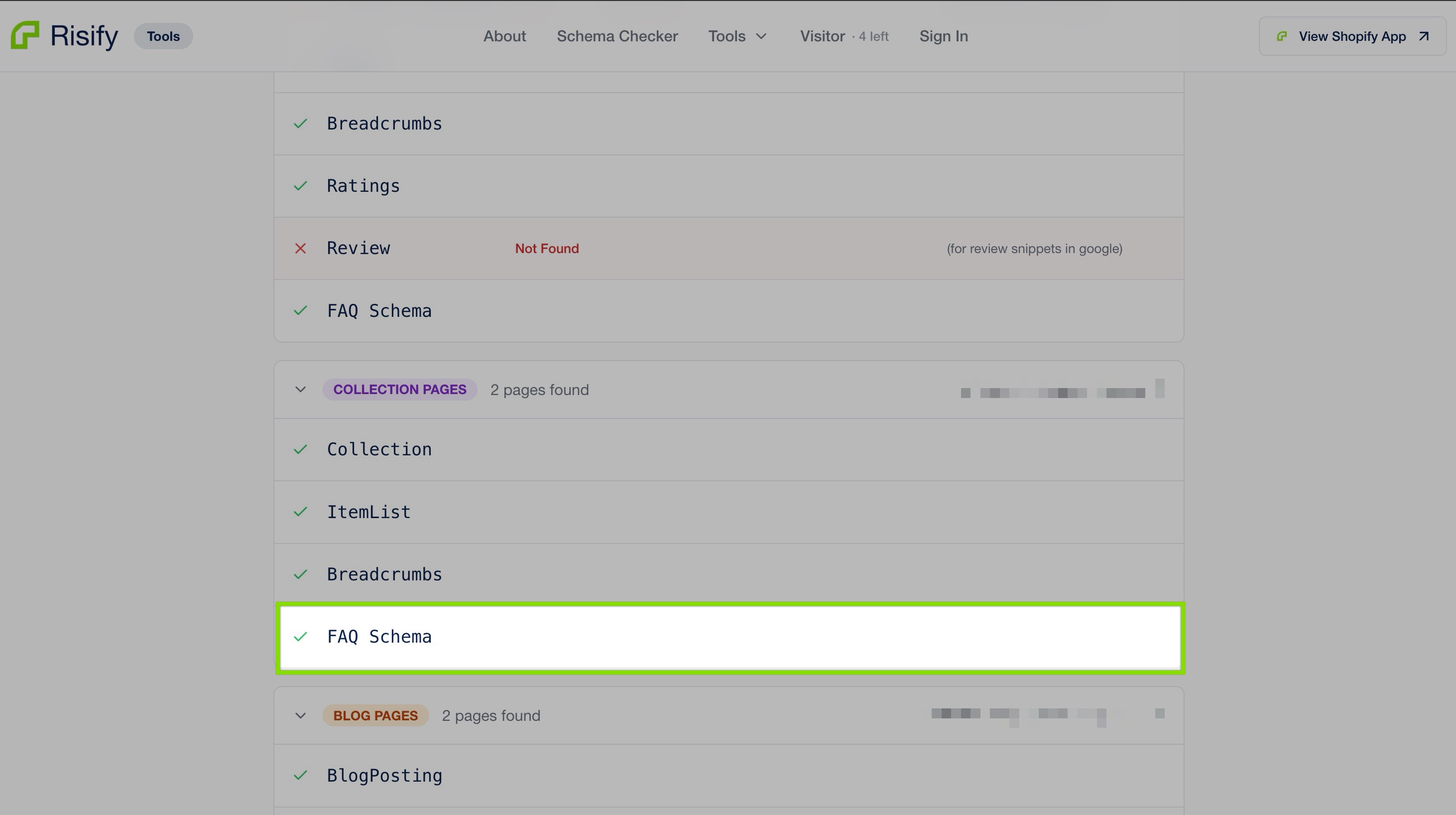Expand the Tools navigation dropdown
The height and width of the screenshot is (815, 1456).
737,36
